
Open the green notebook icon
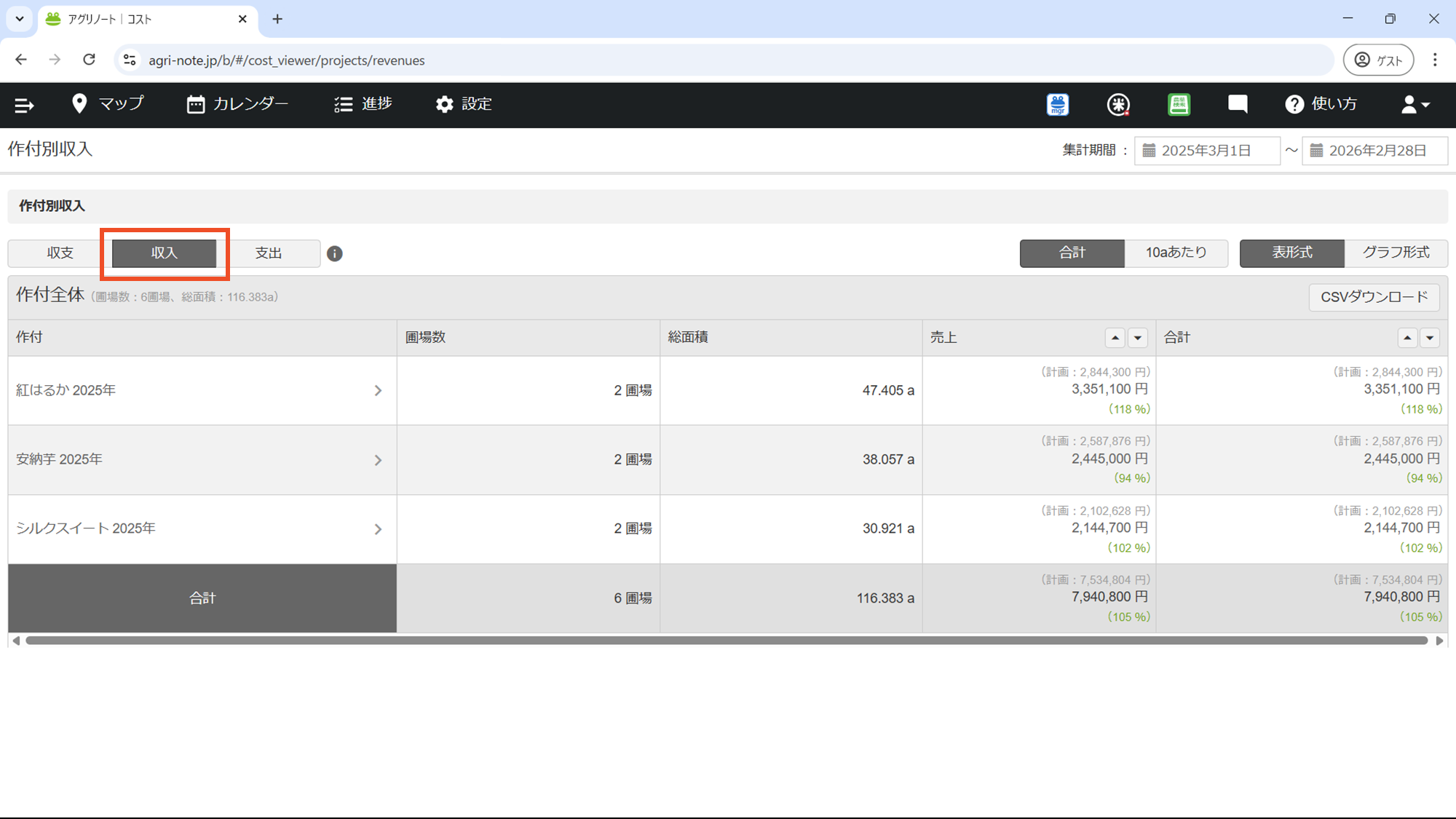[1179, 105]
